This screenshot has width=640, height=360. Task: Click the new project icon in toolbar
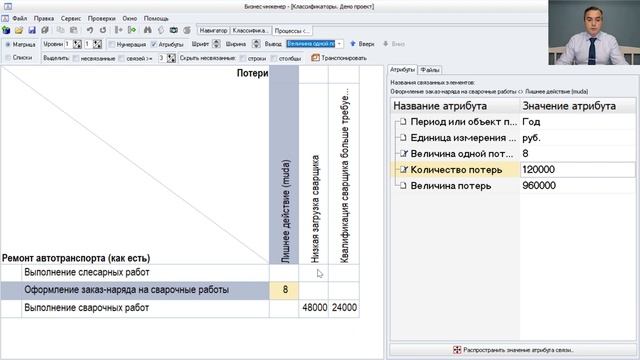pyautogui.click(x=6, y=30)
